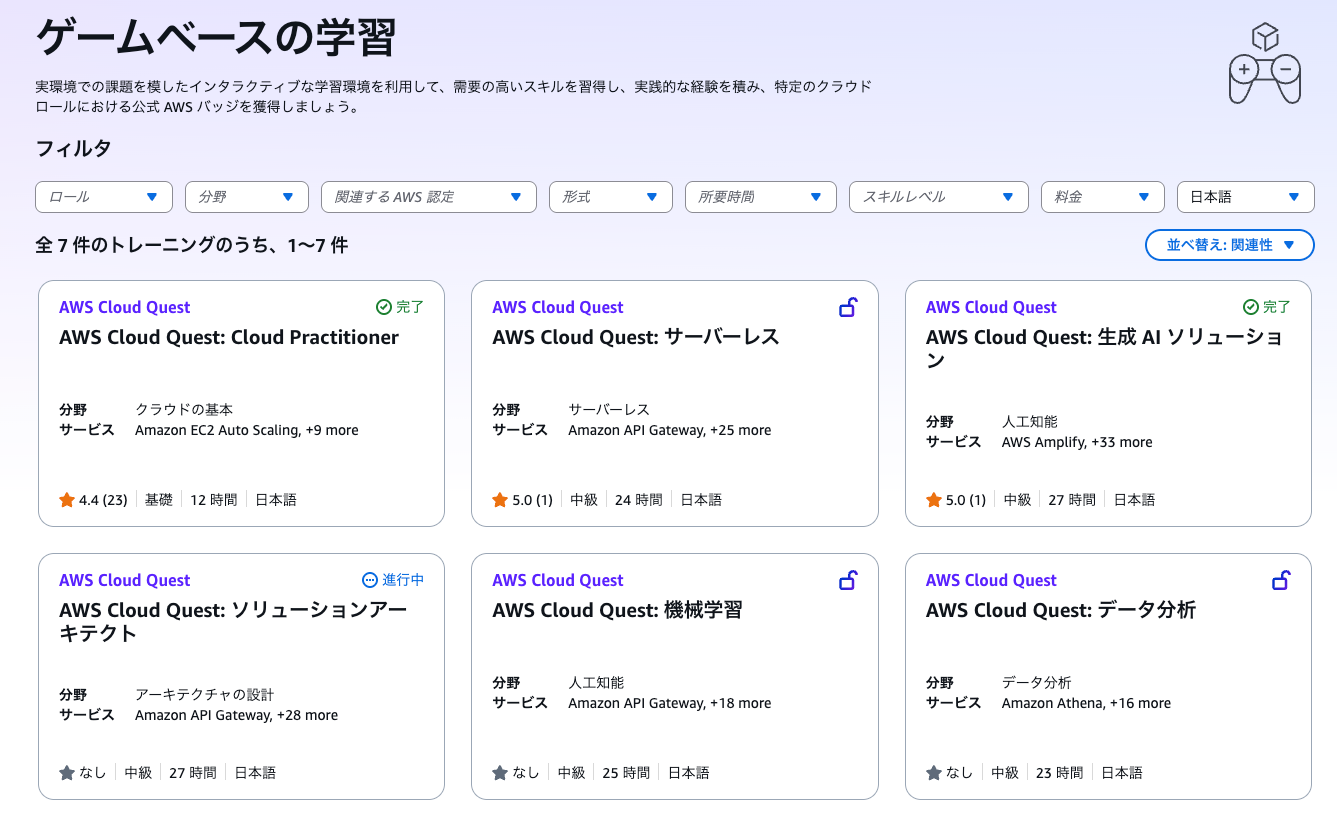
Task: Open the 並べ替え: 関連性 sort menu
Action: [x=1230, y=245]
